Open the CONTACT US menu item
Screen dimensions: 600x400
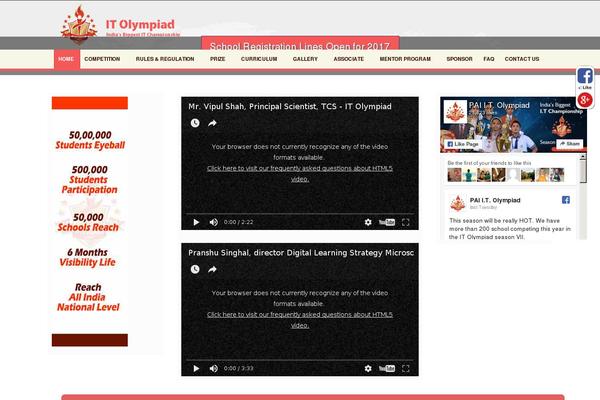522,59
